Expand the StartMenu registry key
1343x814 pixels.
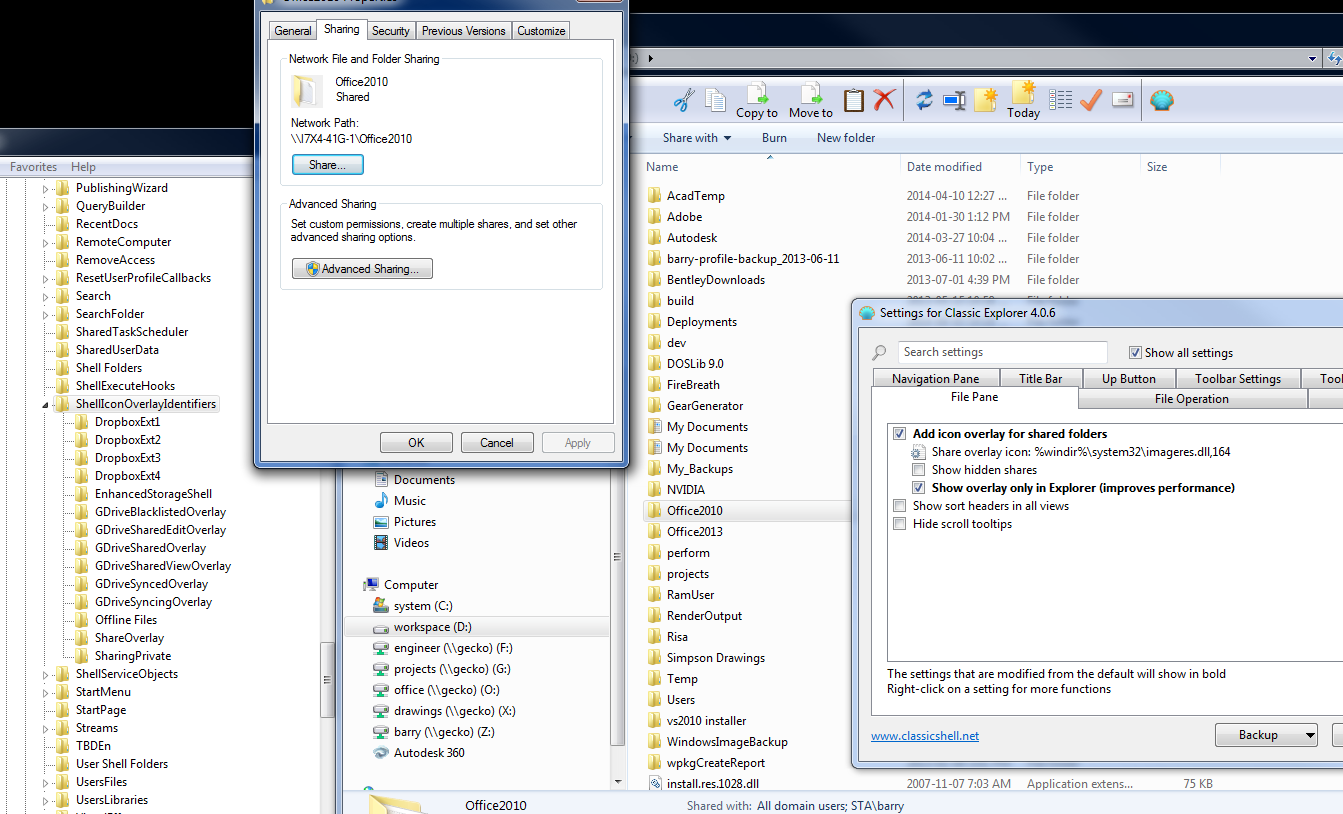point(45,692)
